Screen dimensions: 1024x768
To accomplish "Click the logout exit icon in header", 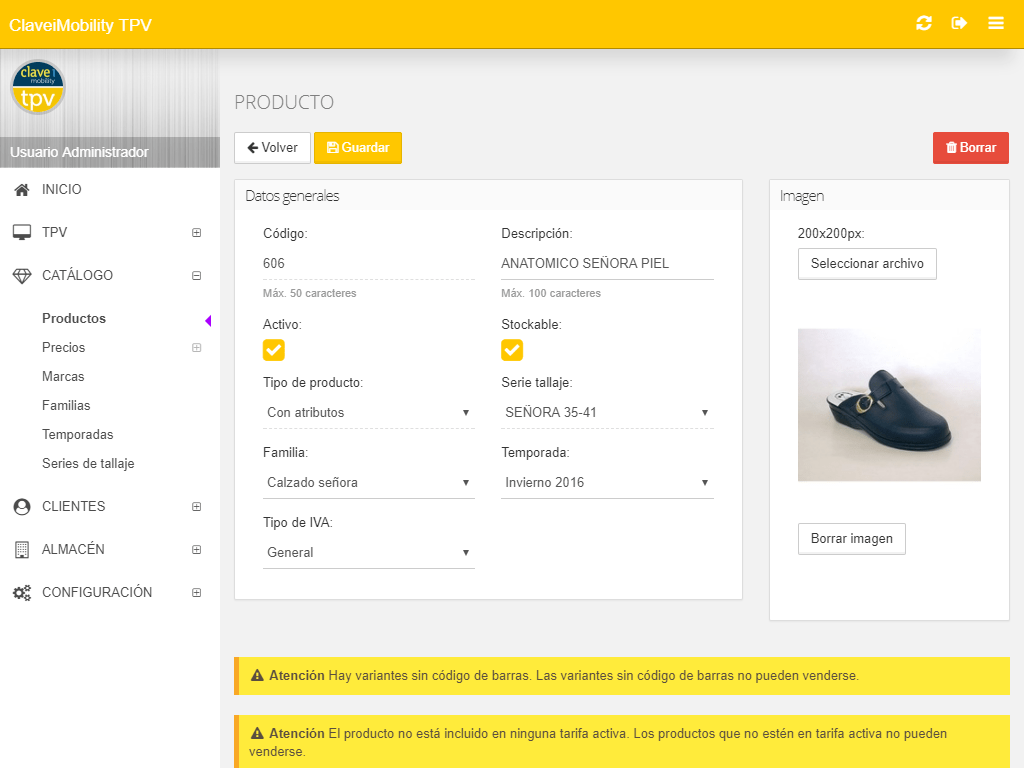I will [x=959, y=24].
